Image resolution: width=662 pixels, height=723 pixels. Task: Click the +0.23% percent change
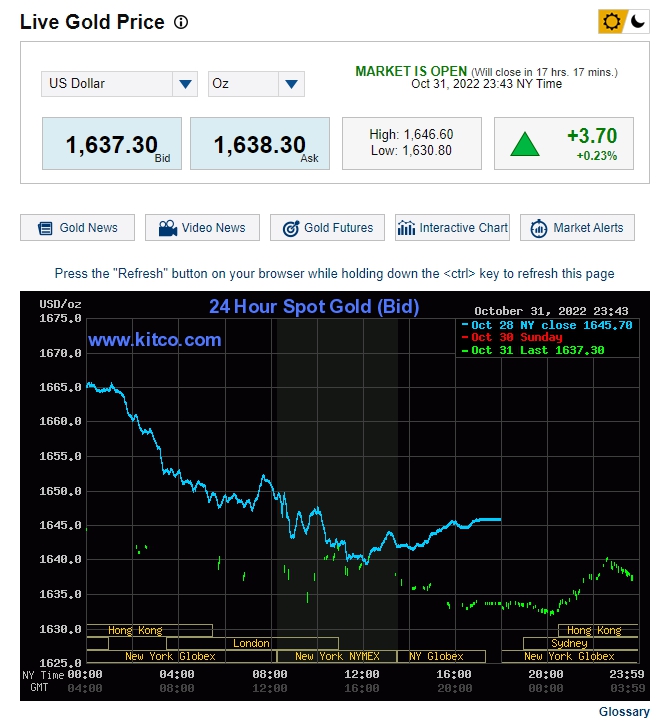[597, 156]
